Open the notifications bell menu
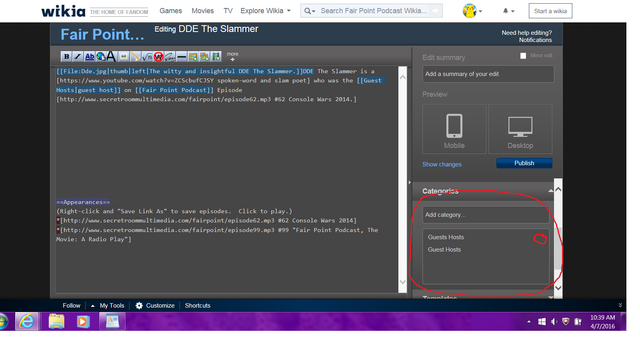The width and height of the screenshot is (640, 360). click(508, 11)
